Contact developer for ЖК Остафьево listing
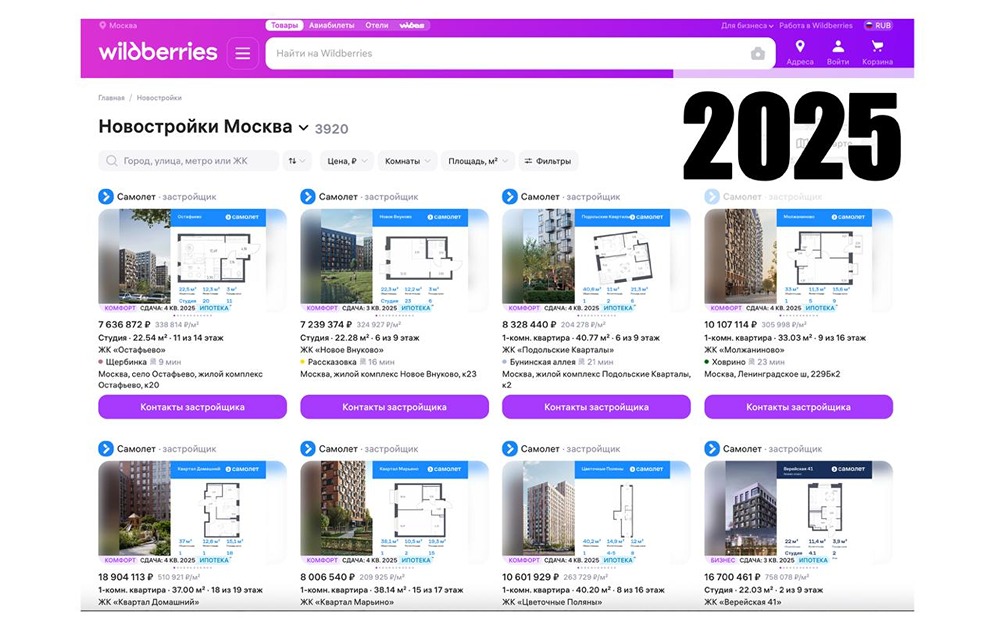The width and height of the screenshot is (1000, 618). coord(193,407)
